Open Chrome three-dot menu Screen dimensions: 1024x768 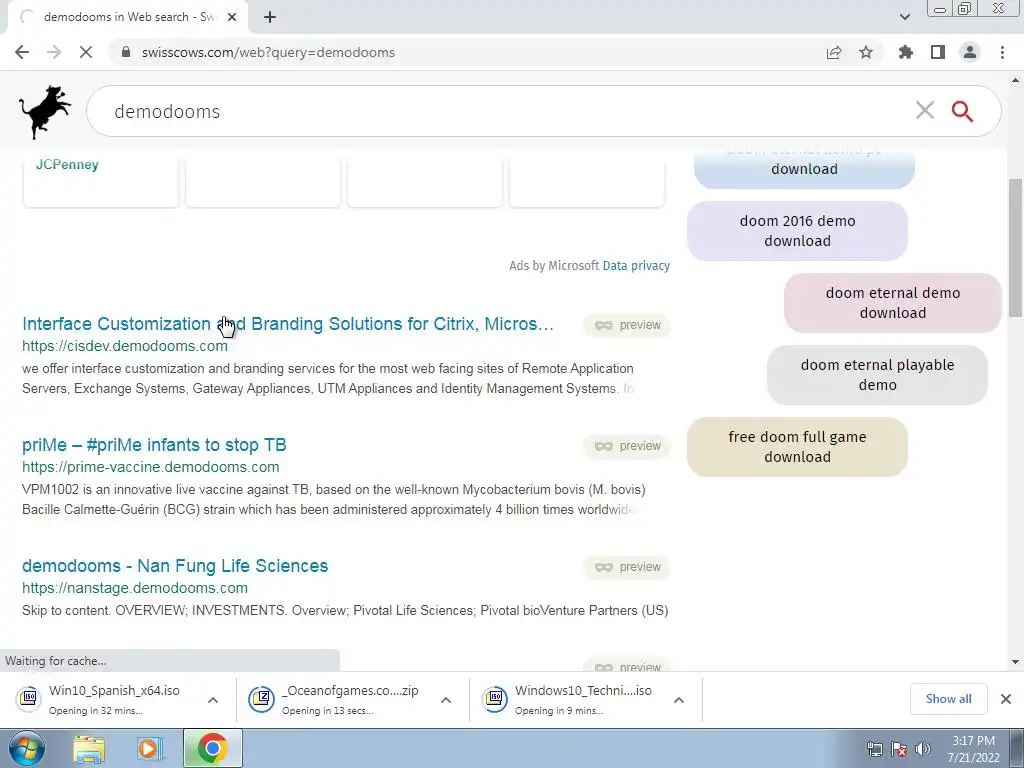tap(1002, 52)
